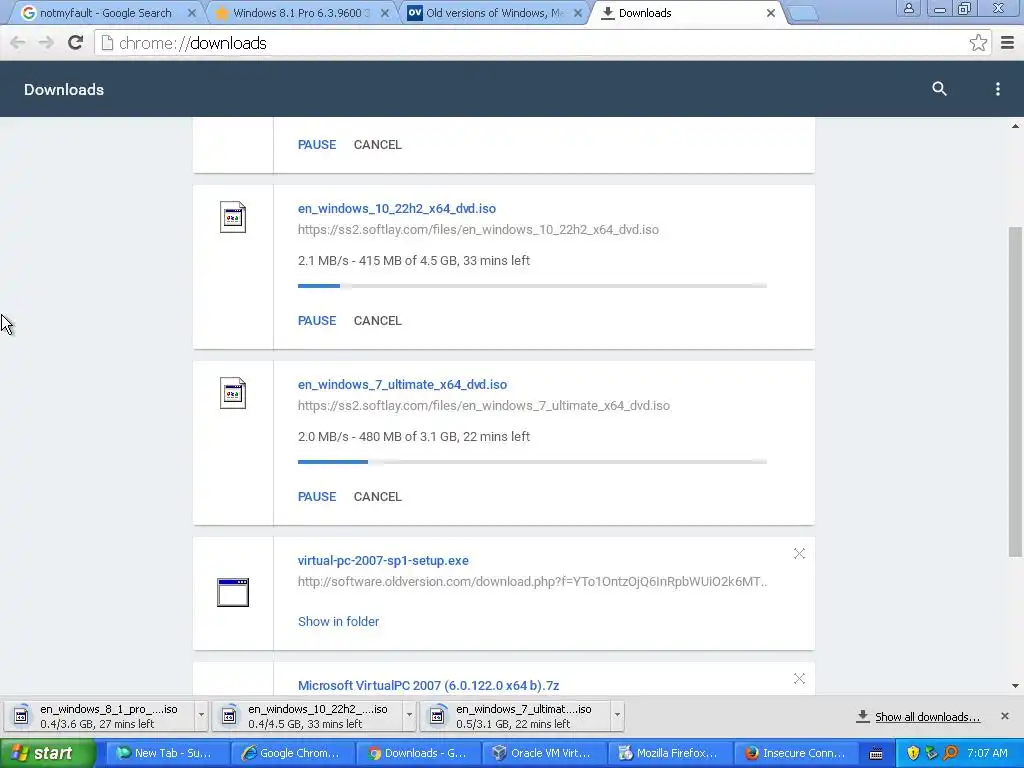Viewport: 1024px width, 768px height.
Task: Click the Downloads - G... taskbar button
Action: click(418, 753)
